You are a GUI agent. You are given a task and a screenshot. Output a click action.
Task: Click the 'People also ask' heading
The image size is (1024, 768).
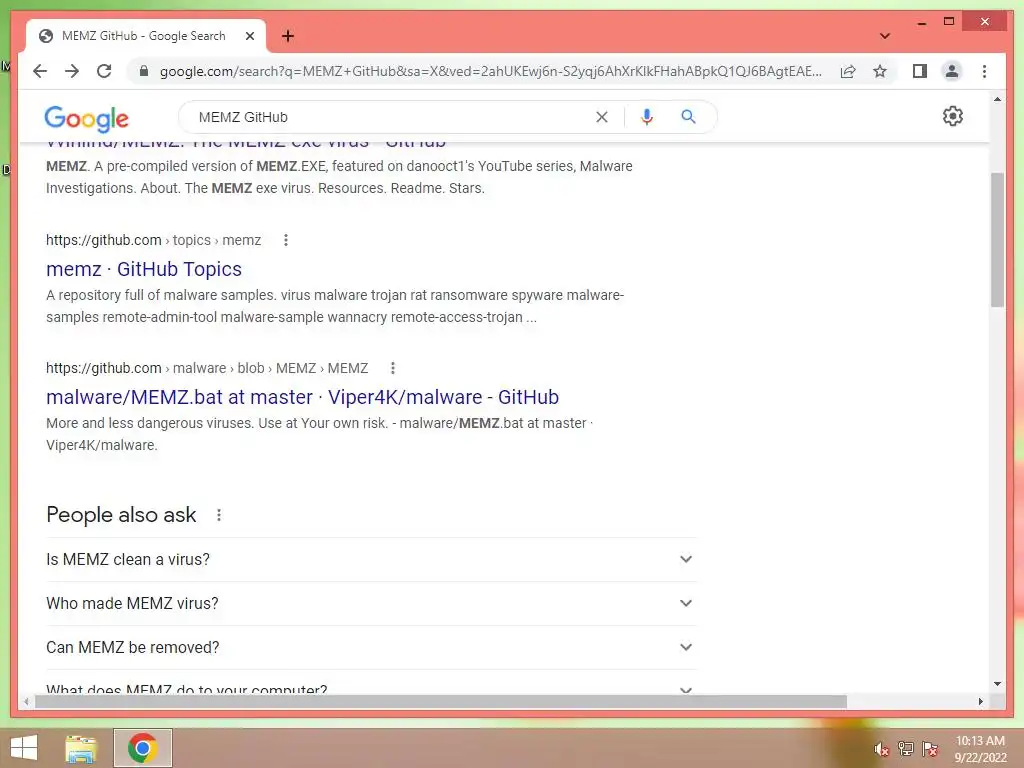pos(121,515)
